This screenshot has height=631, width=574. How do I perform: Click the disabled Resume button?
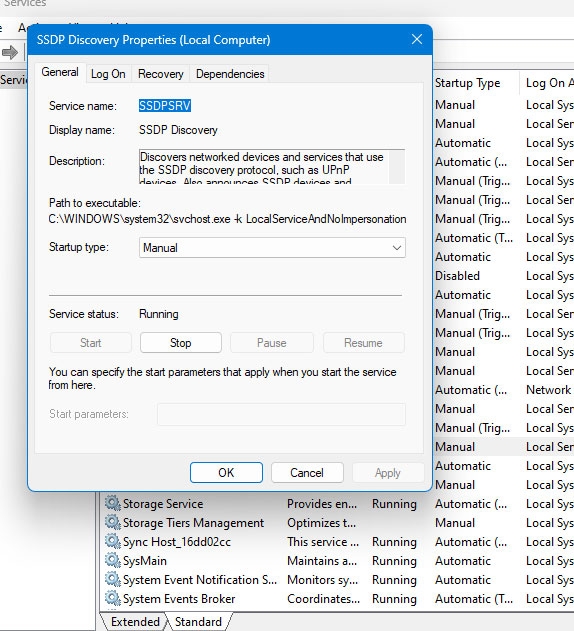point(363,343)
